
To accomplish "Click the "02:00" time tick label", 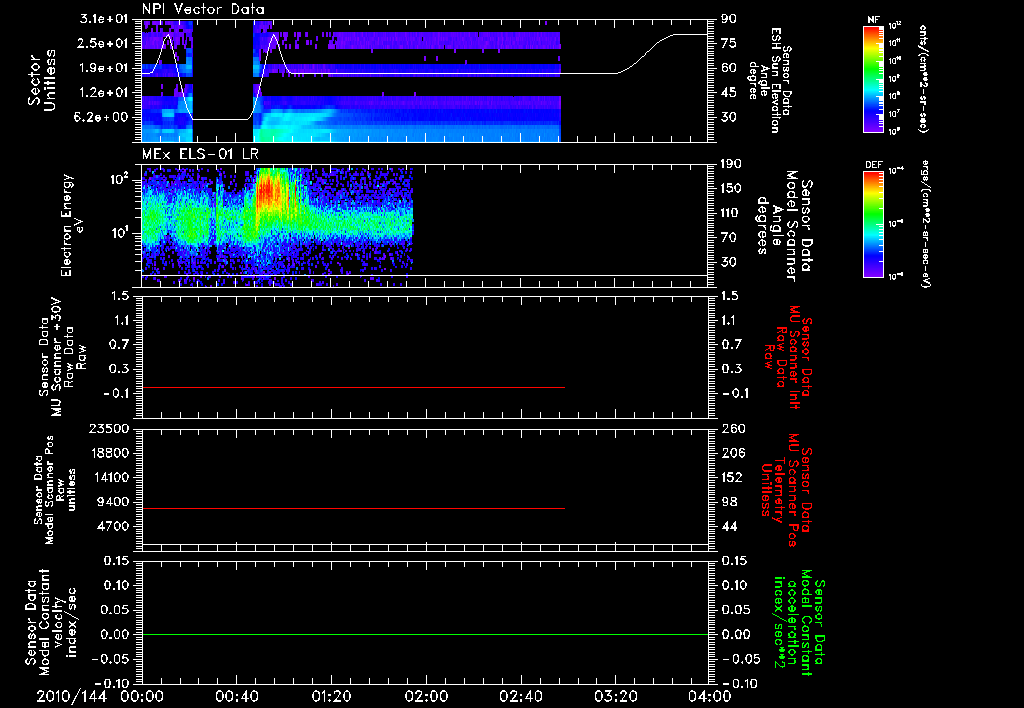I will coord(426,696).
